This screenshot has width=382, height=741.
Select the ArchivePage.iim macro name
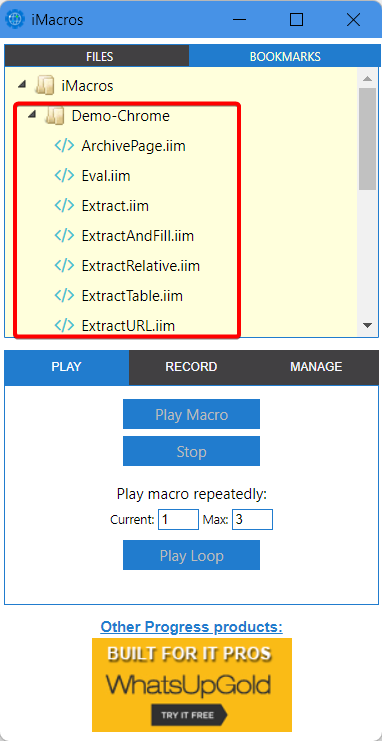[x=133, y=146]
